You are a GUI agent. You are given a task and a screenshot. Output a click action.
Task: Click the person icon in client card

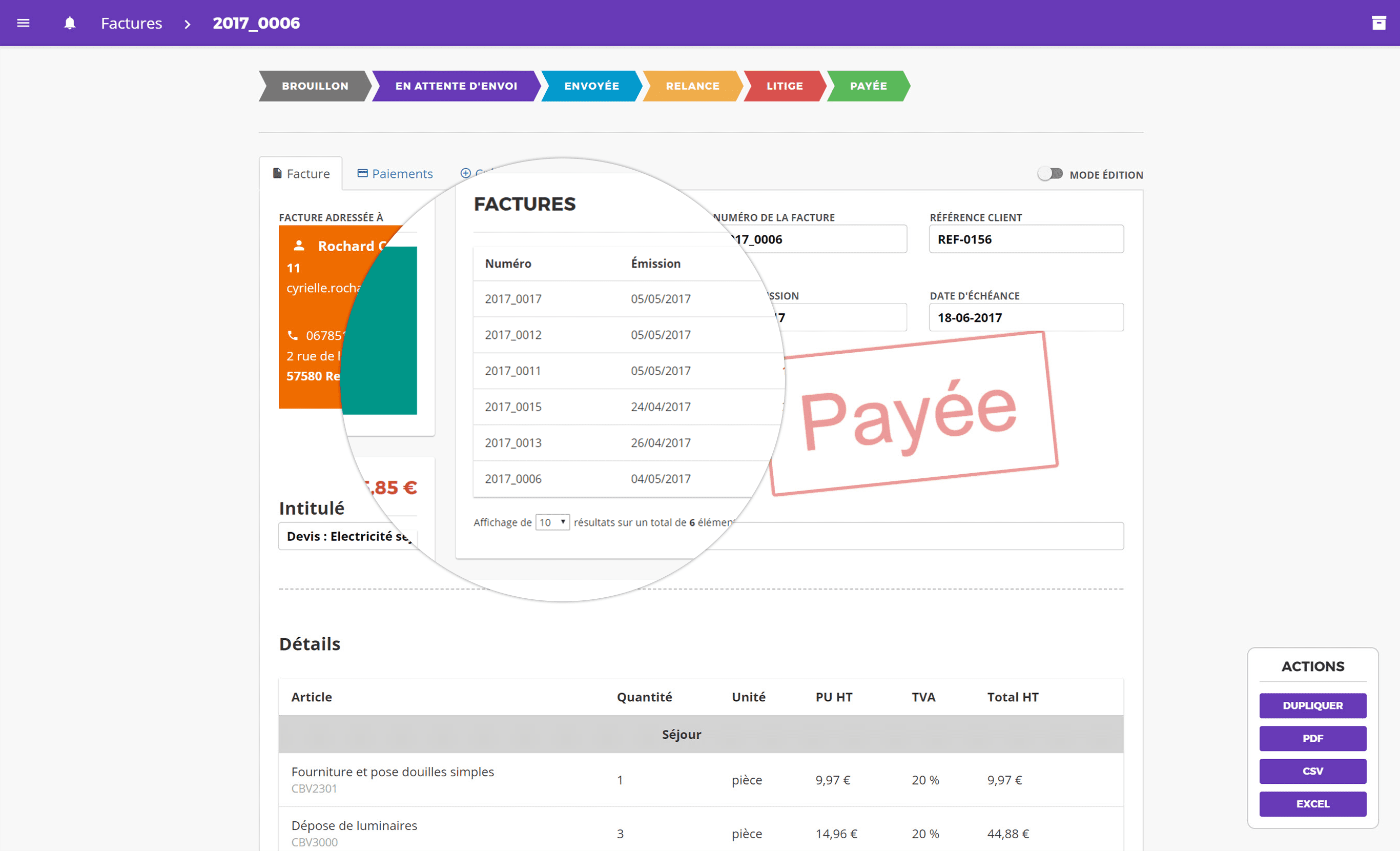(299, 246)
